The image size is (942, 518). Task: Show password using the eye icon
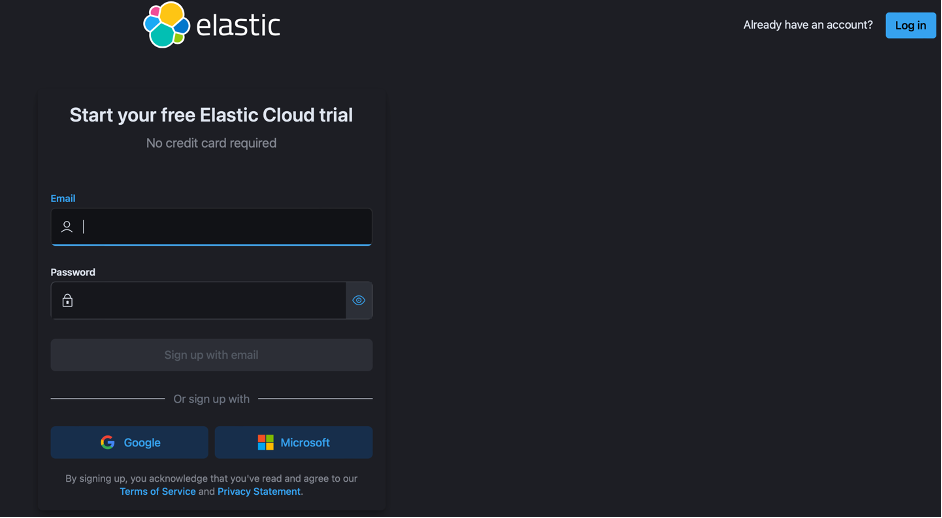(x=359, y=300)
